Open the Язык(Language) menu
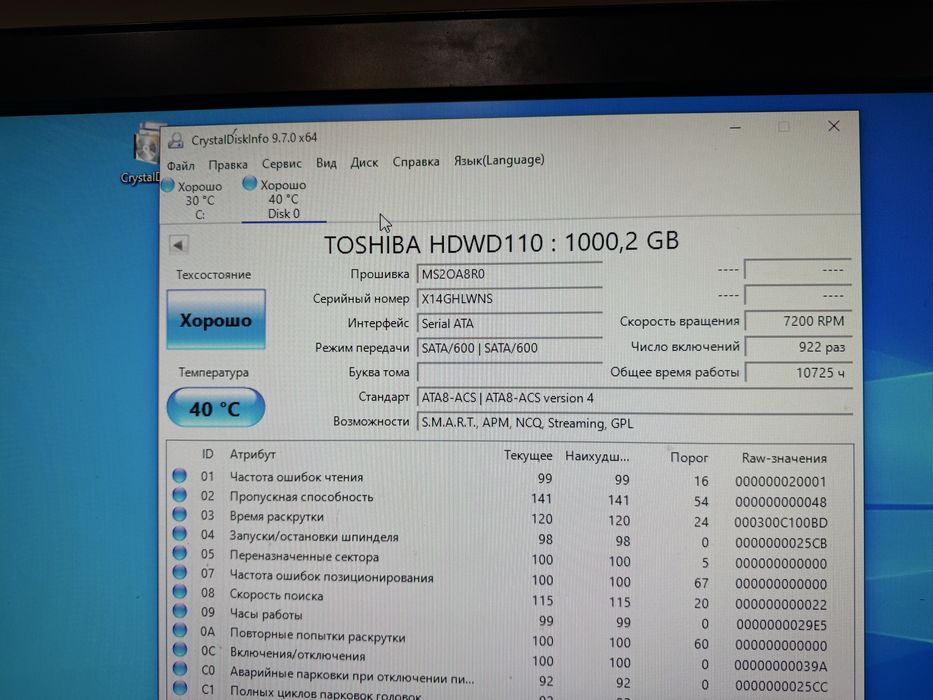This screenshot has width=933, height=700. [x=499, y=160]
